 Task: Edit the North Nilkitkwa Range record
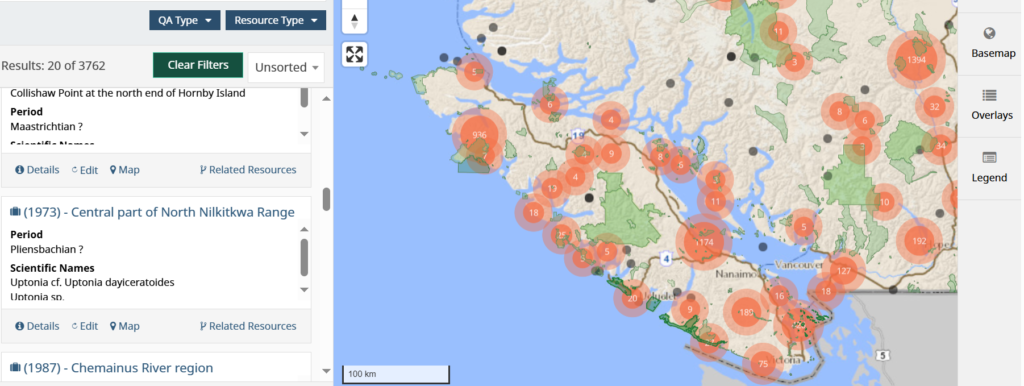click(x=85, y=326)
